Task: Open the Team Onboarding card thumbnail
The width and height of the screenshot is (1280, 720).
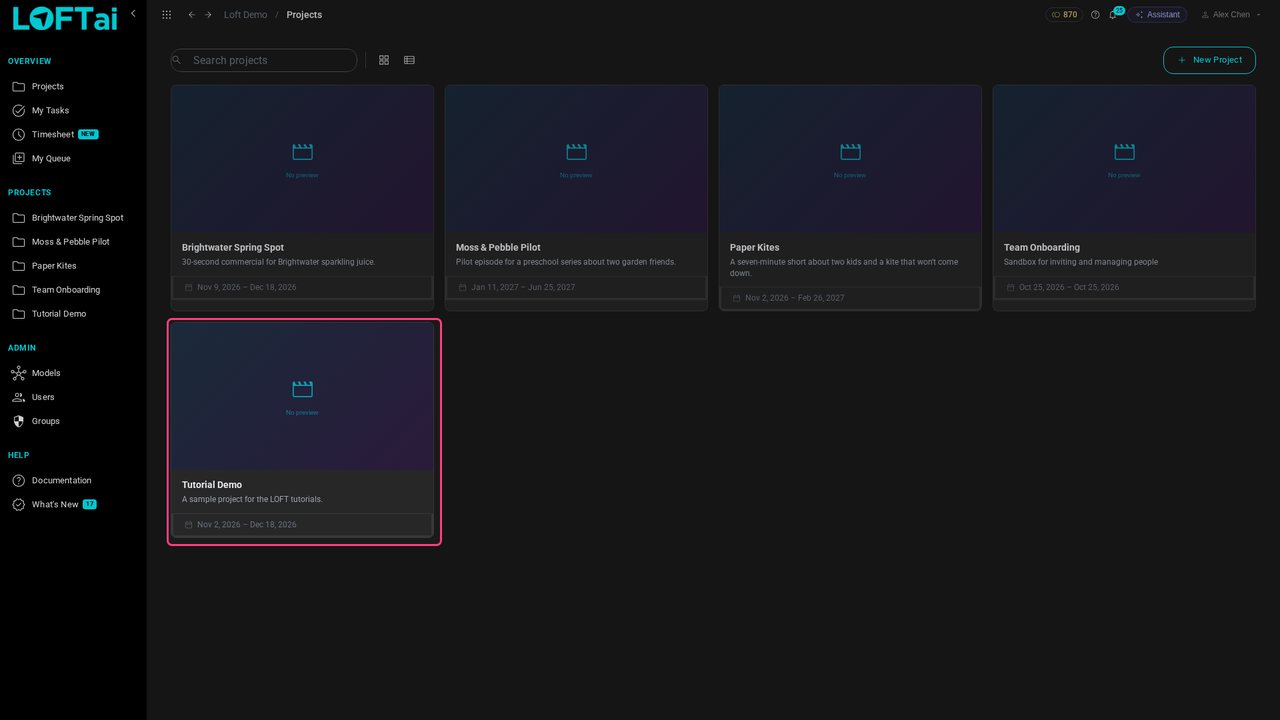Action: 1124,159
